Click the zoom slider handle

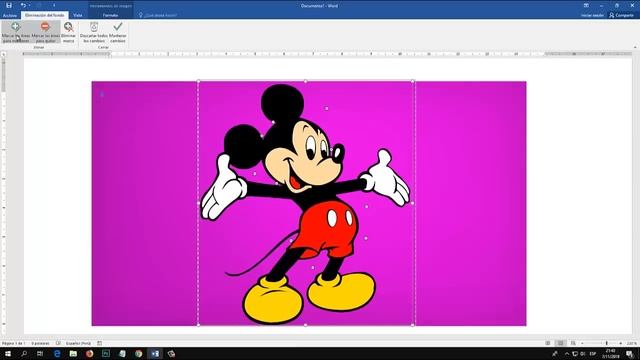pyautogui.click(x=607, y=343)
